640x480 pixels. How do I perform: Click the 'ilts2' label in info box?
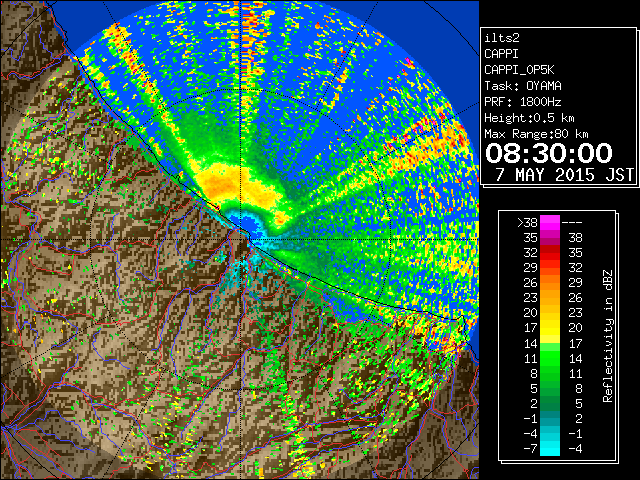[x=502, y=38]
